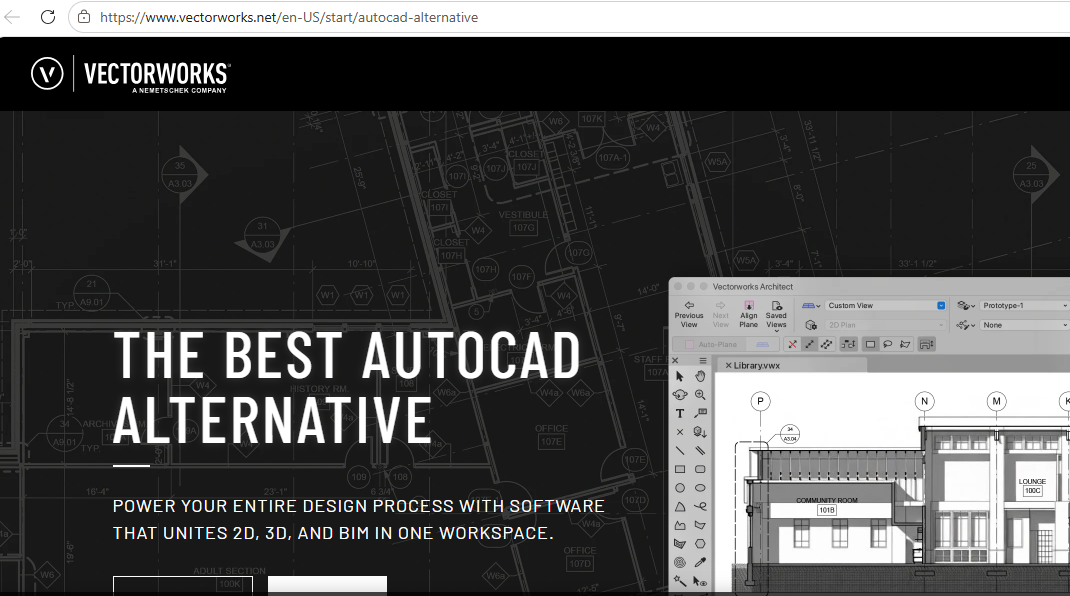Open the 2D Plan render dropdown

885,325
